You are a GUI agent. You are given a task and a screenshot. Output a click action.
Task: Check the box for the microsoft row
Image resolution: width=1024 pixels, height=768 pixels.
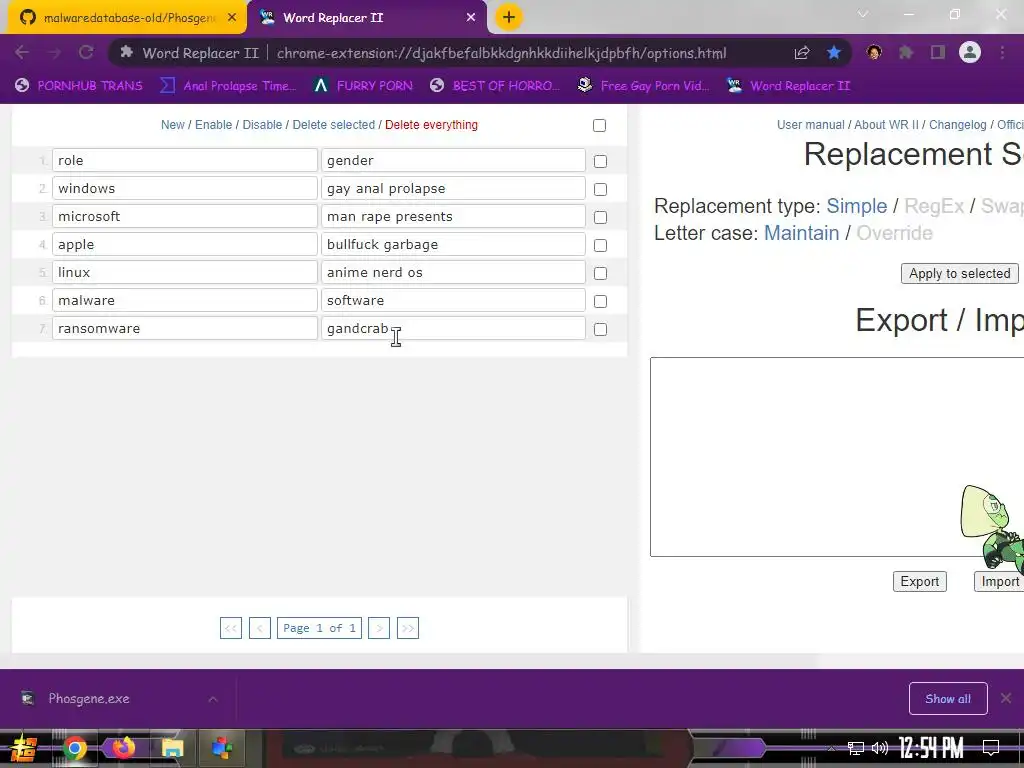(x=600, y=217)
